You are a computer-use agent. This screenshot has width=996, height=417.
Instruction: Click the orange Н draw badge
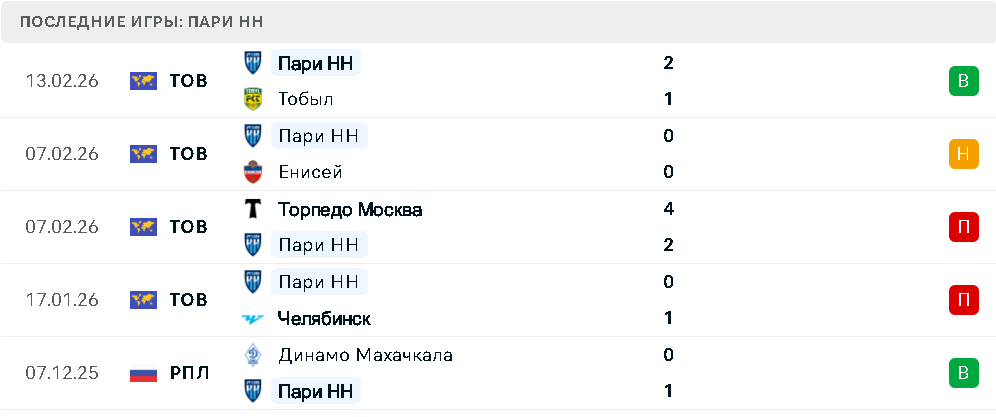(963, 154)
